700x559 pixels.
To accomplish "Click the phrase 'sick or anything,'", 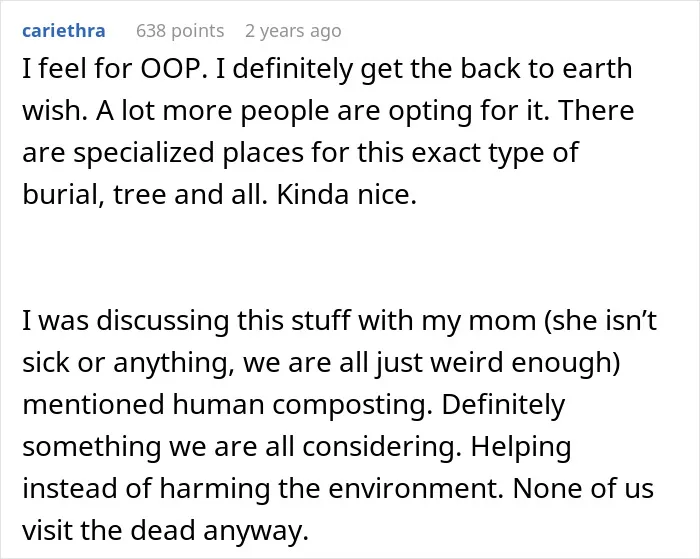I will click(129, 363).
